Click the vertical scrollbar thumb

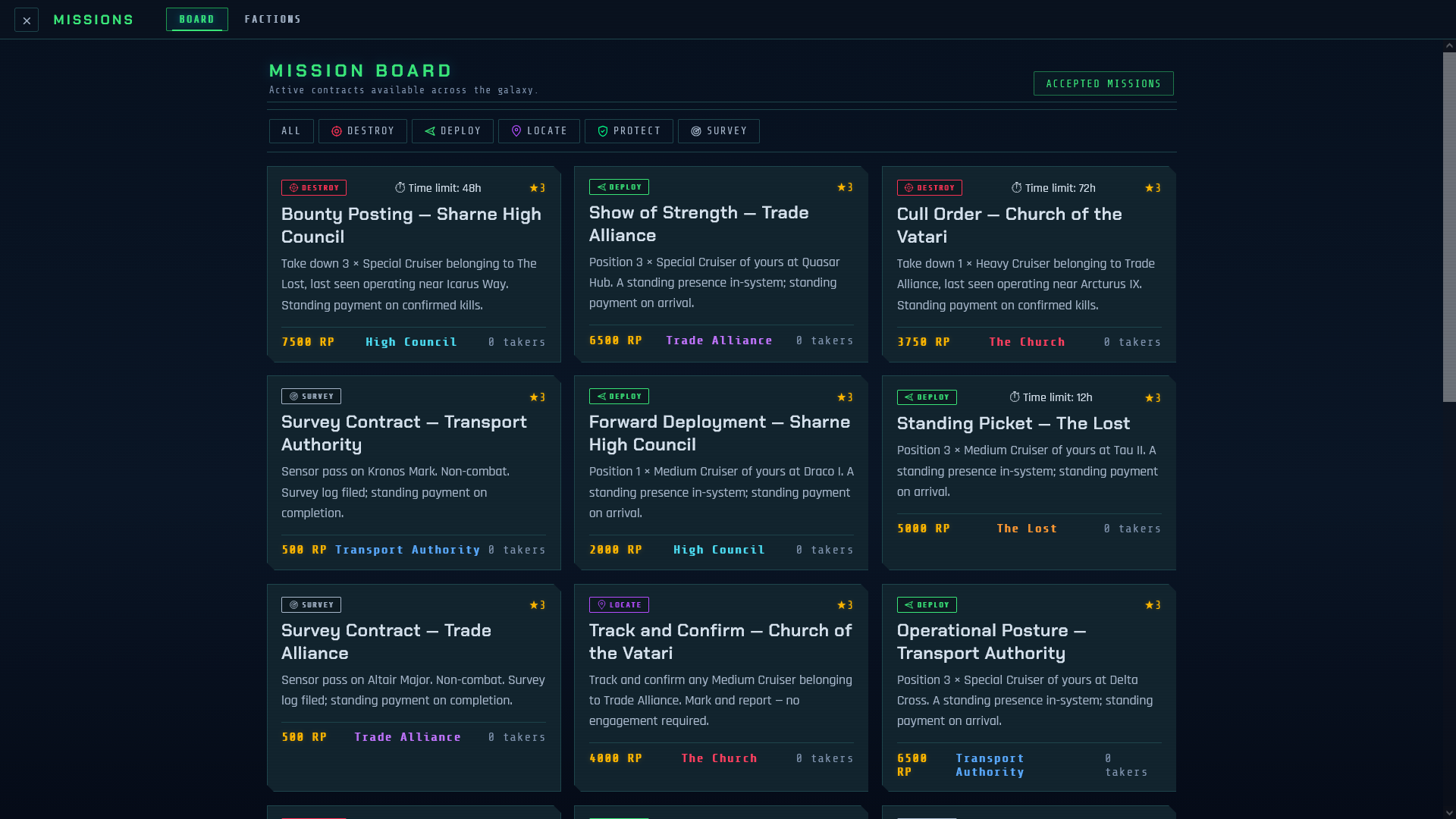1449,227
